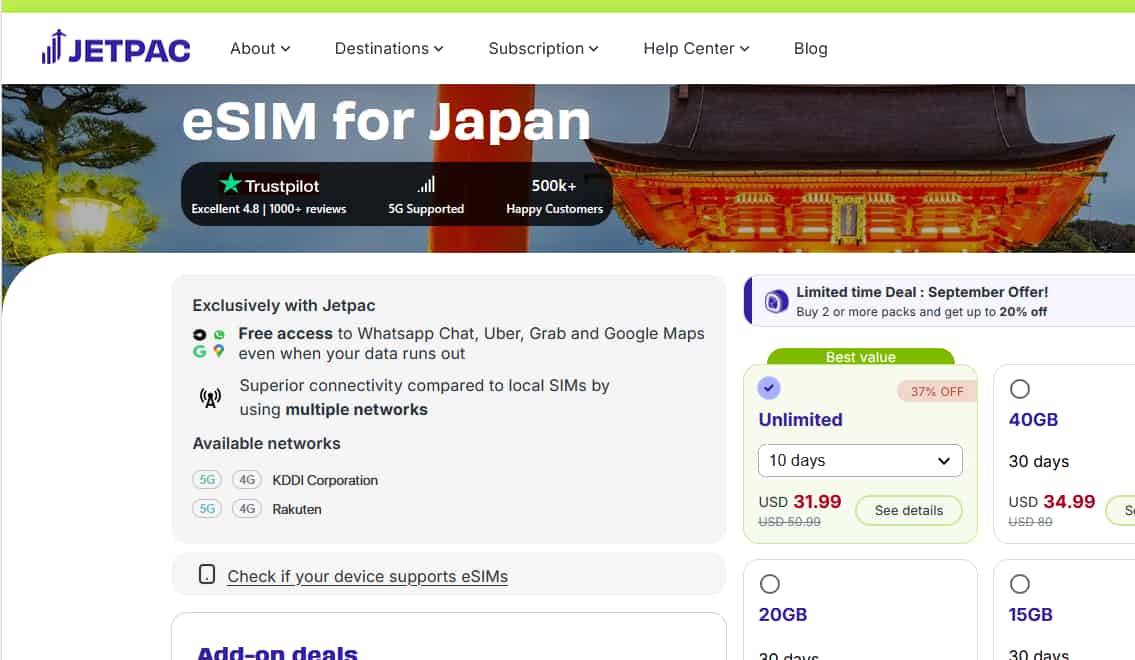Click the 37% OFF badge
This screenshot has height=660, width=1135.
[x=937, y=392]
